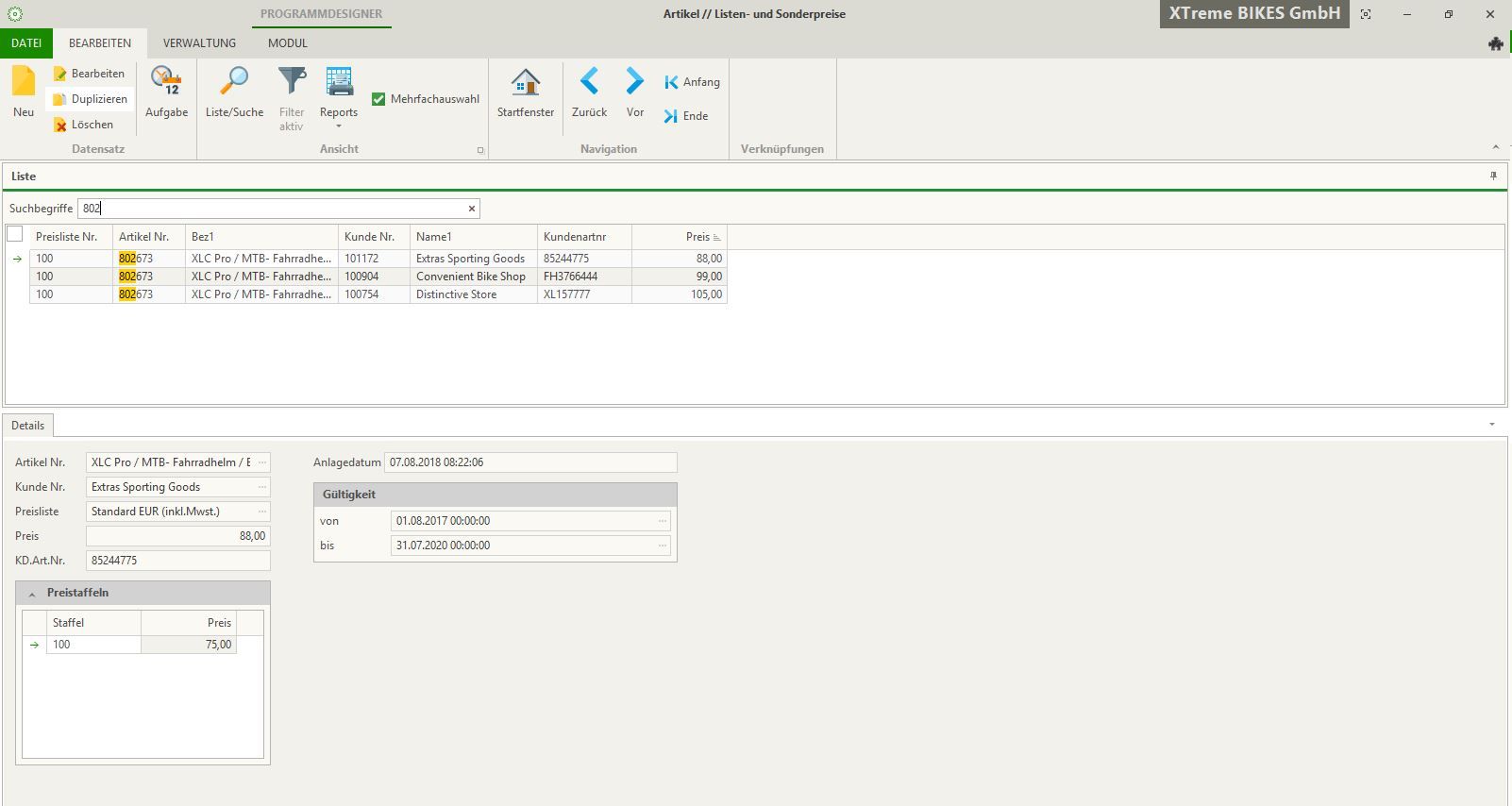1512x806 pixels.
Task: Clear the Suchbegriffe search field
Action: coord(472,209)
